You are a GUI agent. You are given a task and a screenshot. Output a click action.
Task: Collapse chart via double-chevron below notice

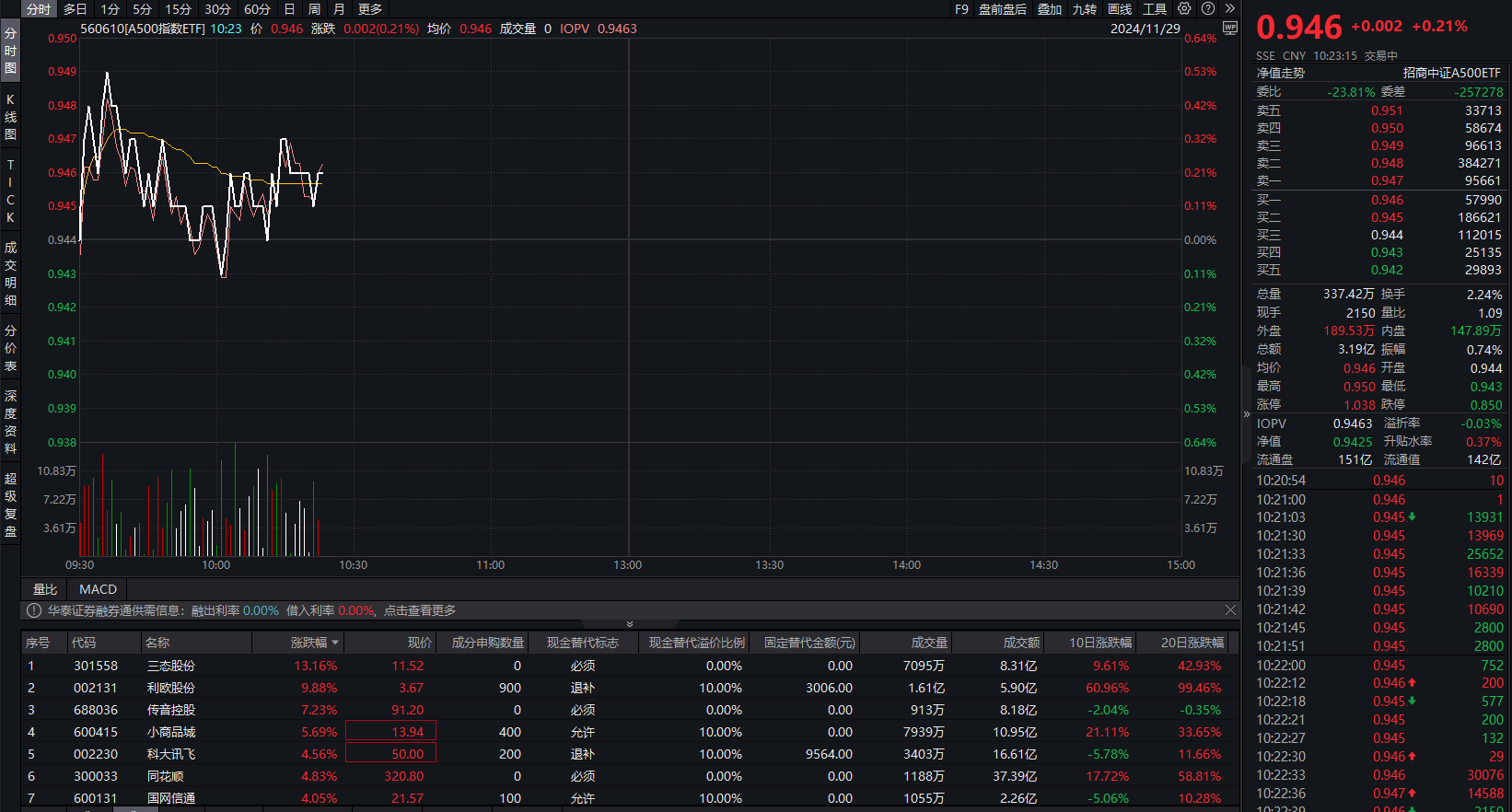click(630, 624)
